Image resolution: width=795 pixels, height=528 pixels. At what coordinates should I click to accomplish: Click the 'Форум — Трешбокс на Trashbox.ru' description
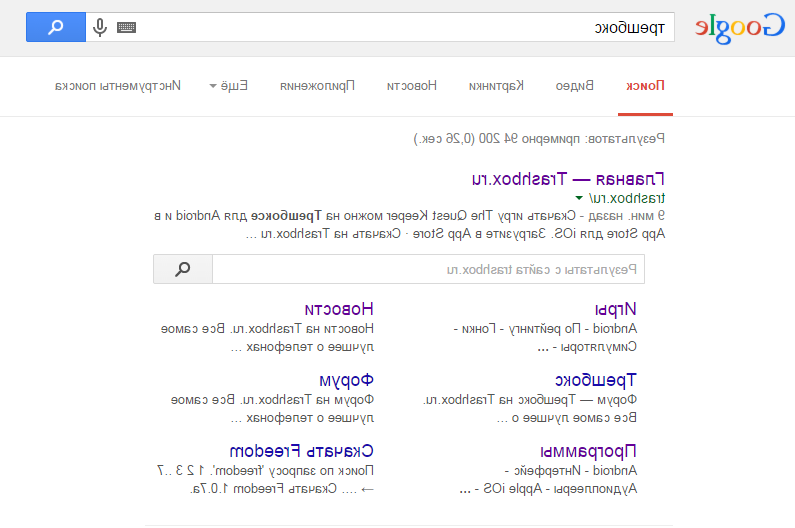[x=530, y=409]
